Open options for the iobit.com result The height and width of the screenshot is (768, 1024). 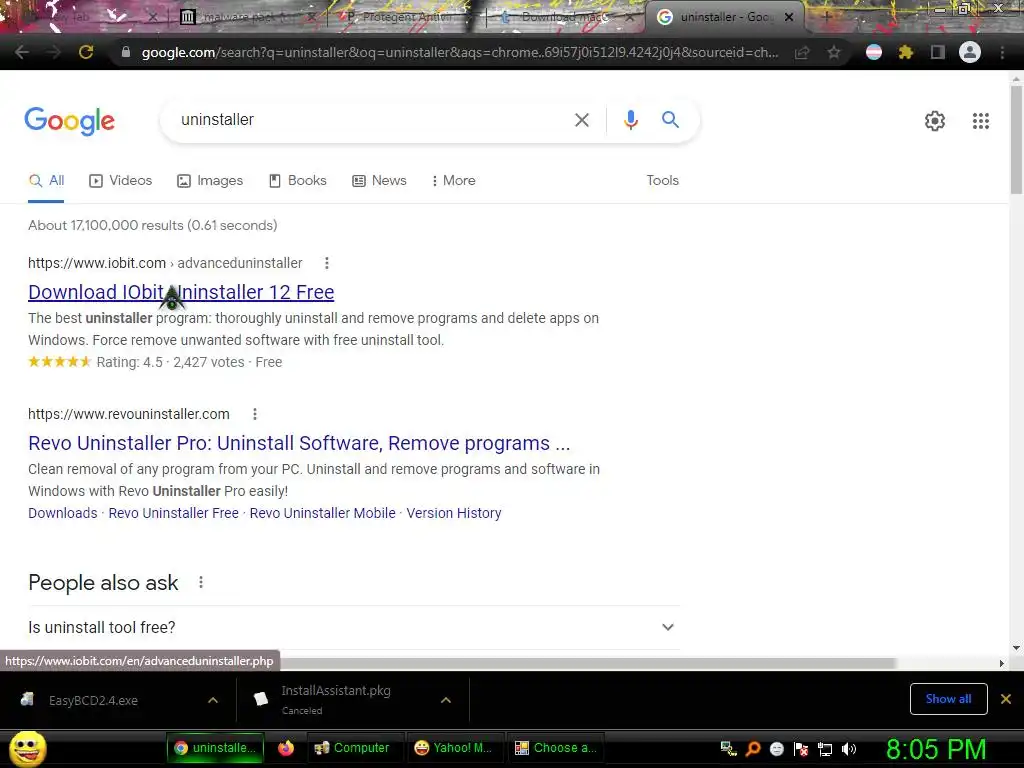click(327, 263)
